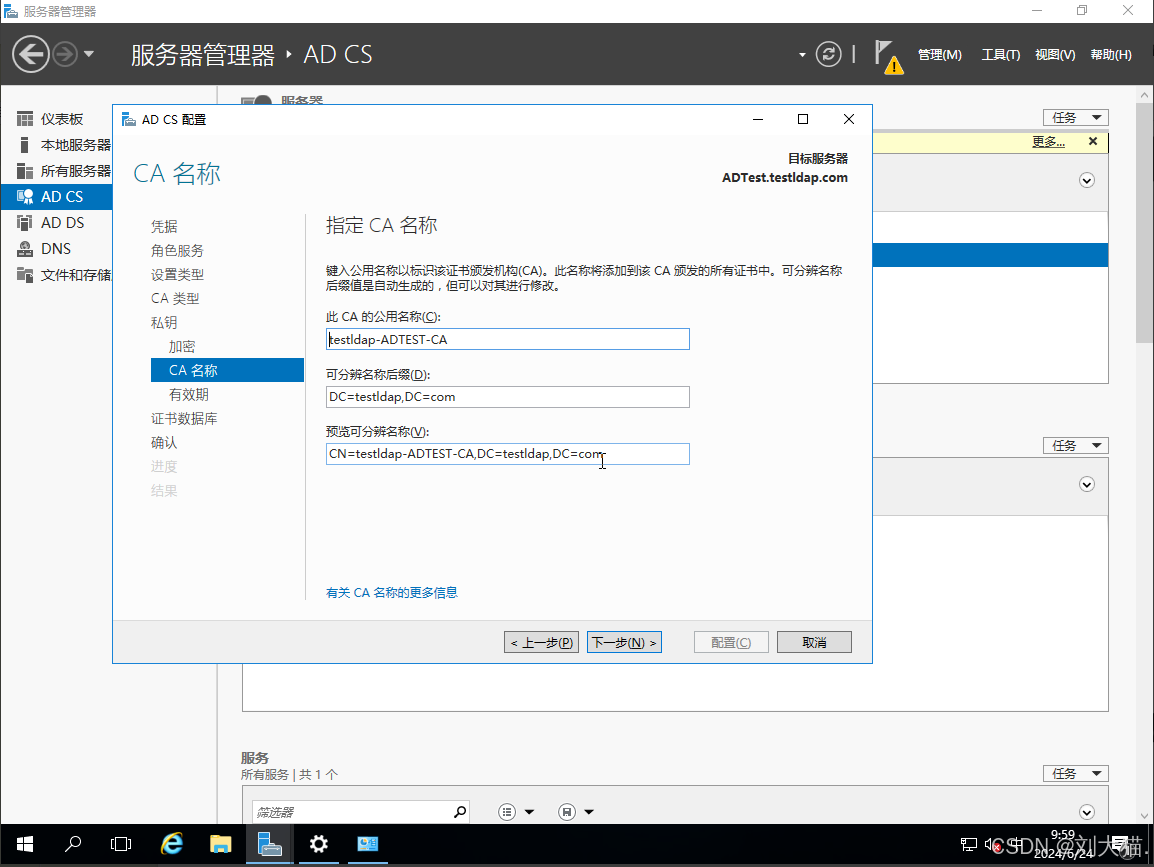Open the top 任务 dropdown

tap(1075, 118)
